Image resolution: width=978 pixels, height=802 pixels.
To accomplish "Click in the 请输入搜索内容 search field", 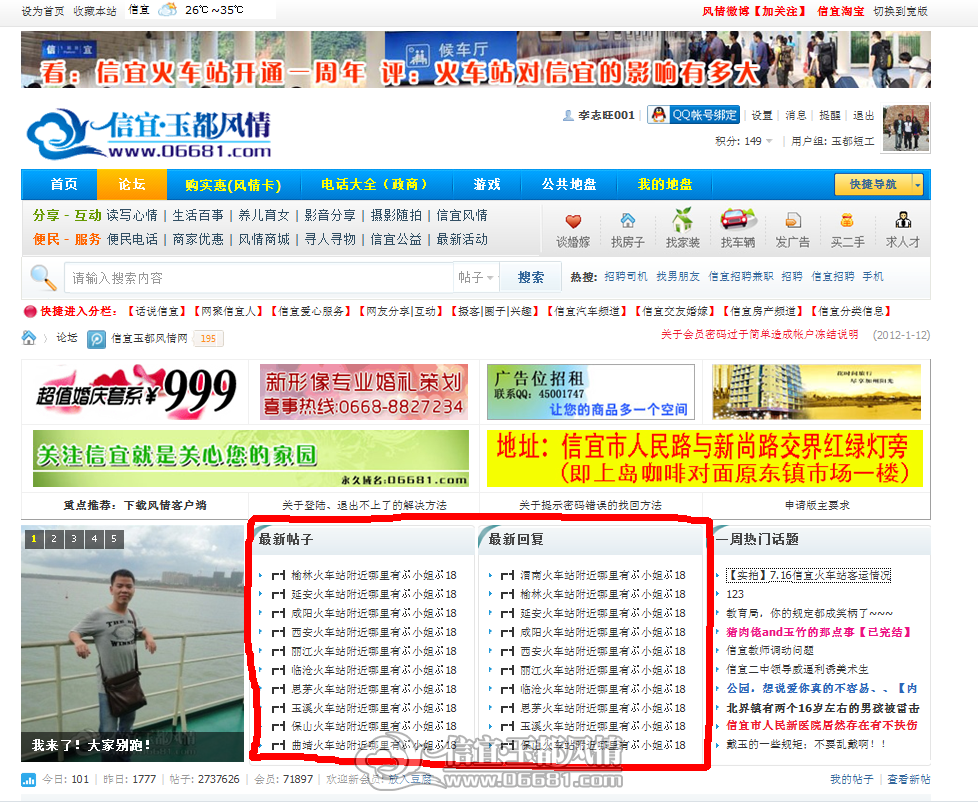I will tap(259, 278).
